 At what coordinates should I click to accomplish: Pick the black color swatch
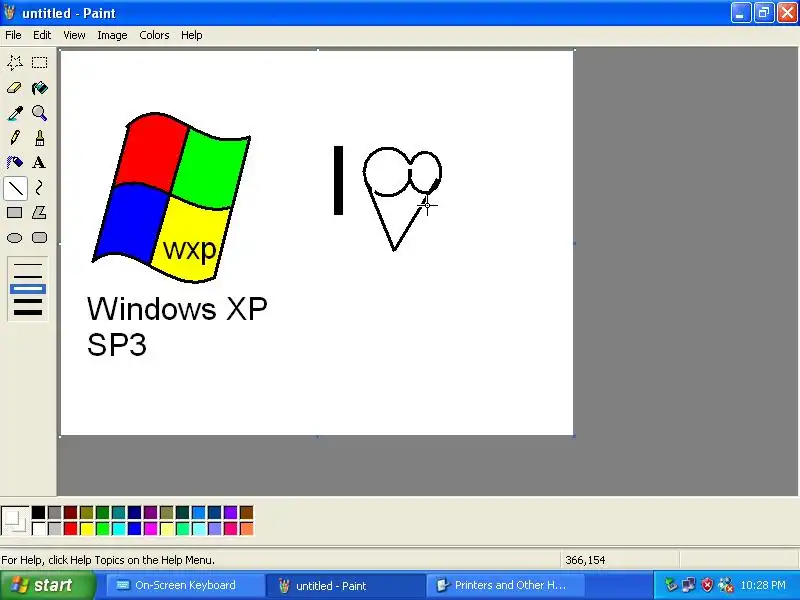(x=39, y=512)
